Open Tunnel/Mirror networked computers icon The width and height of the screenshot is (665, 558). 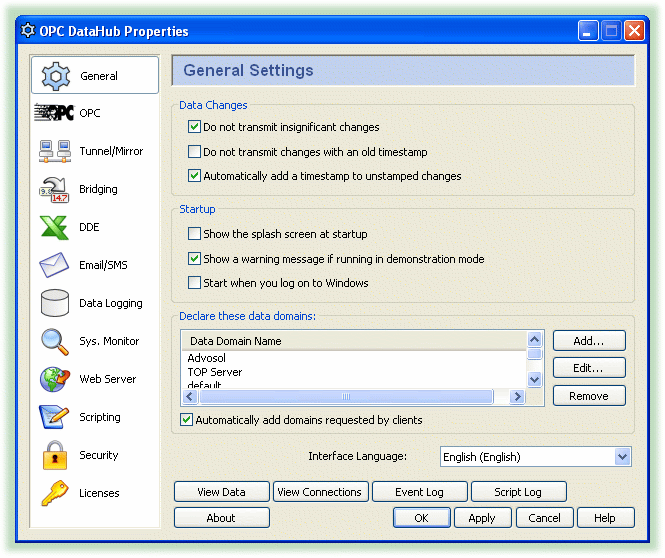pyautogui.click(x=55, y=151)
